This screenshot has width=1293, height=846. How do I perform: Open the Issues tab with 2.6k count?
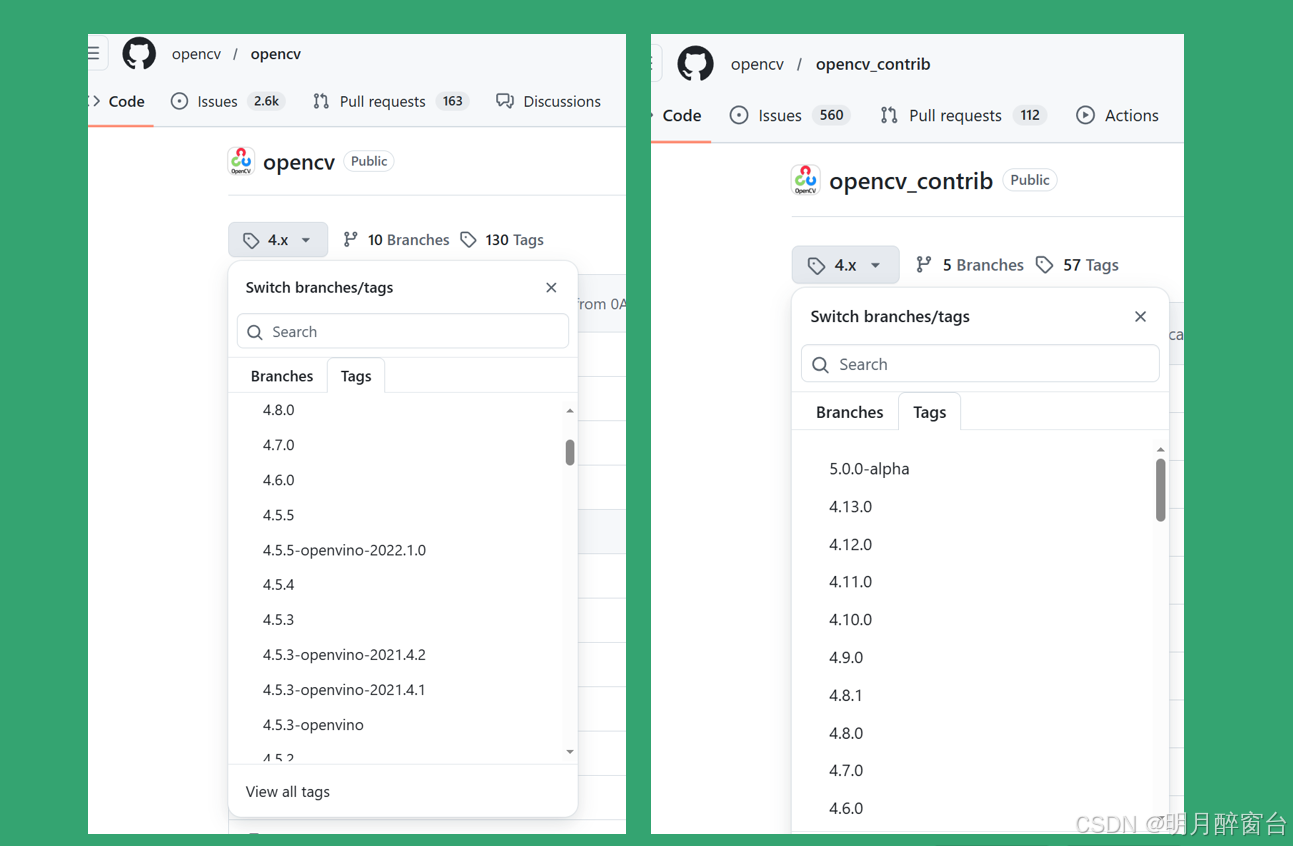pos(228,101)
